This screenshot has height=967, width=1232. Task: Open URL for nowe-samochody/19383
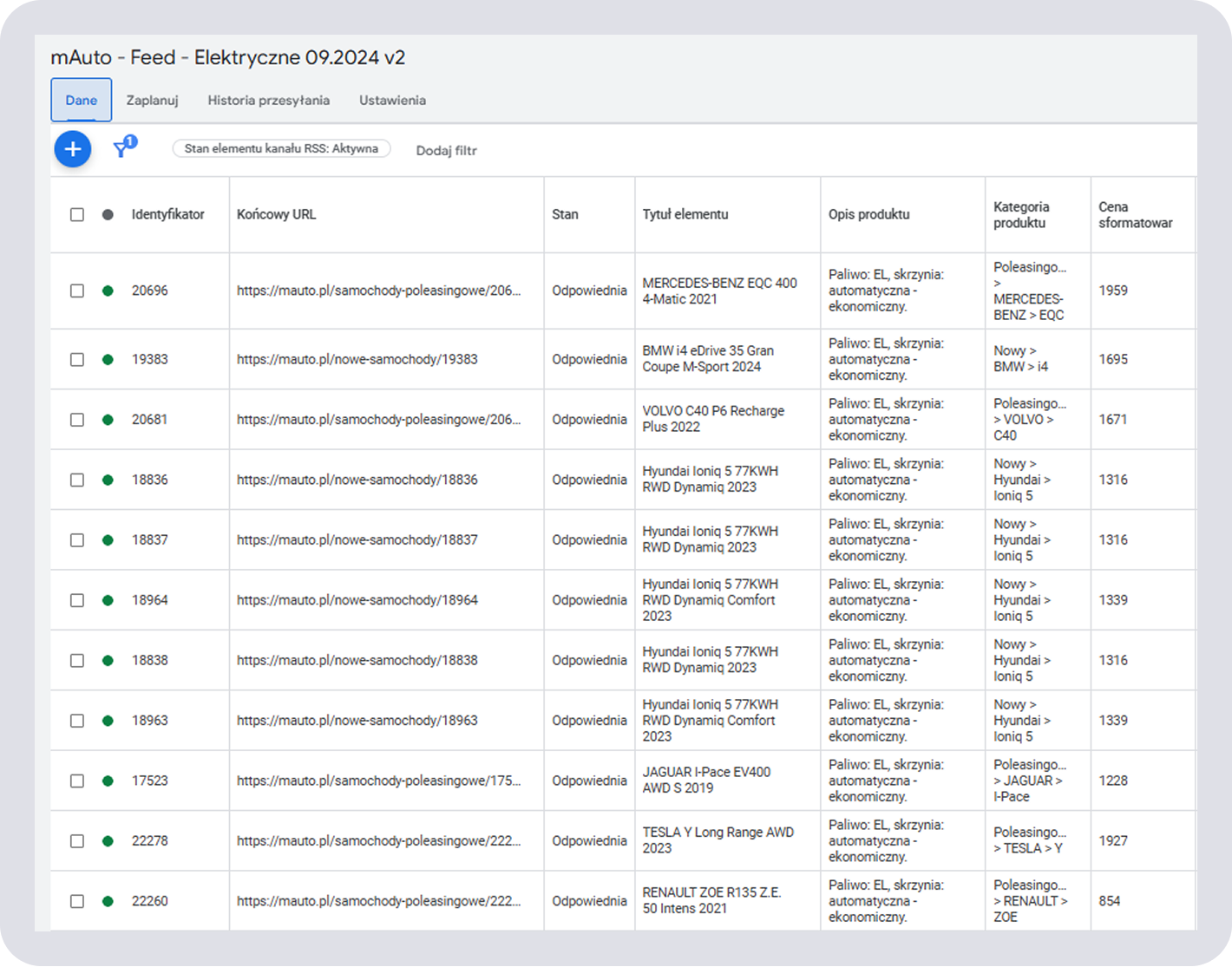click(357, 359)
